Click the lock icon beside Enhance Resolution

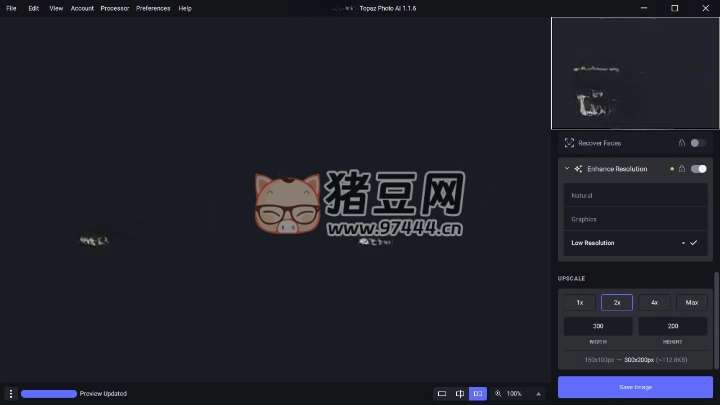click(x=682, y=169)
